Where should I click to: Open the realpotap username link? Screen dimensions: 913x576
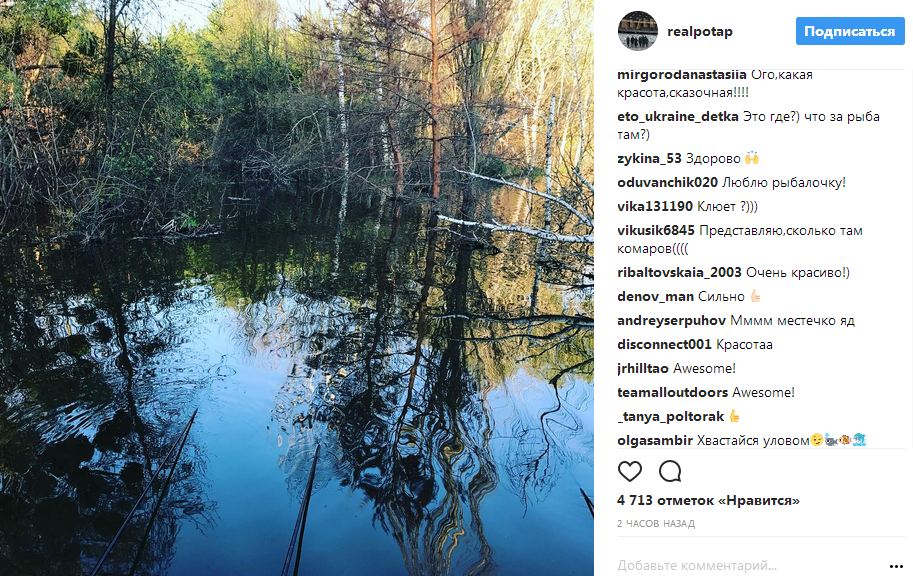click(x=700, y=31)
